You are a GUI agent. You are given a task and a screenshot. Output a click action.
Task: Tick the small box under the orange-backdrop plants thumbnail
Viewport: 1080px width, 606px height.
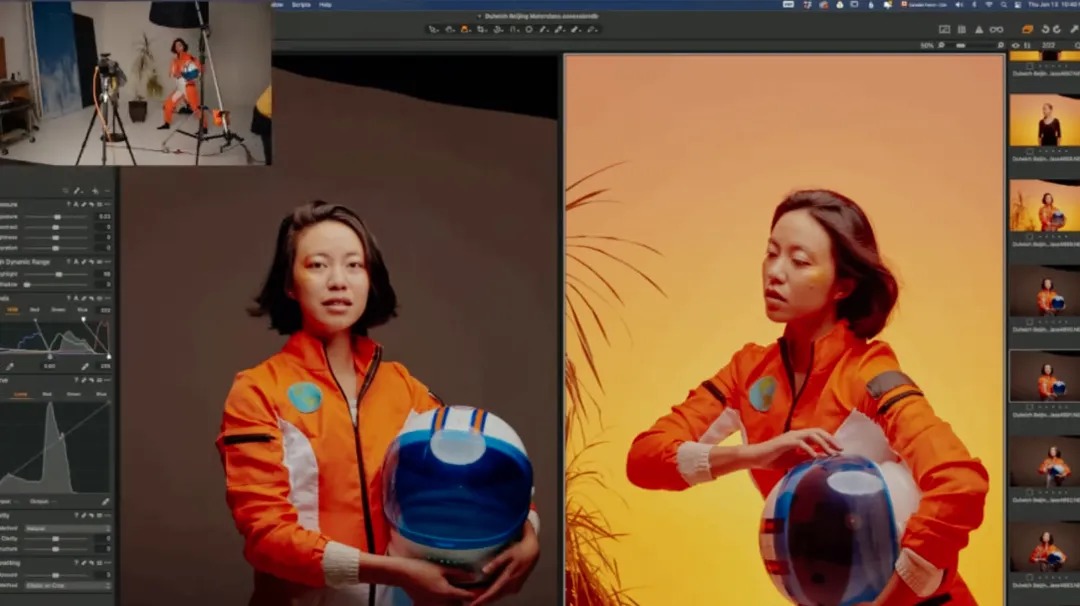pos(1030,237)
